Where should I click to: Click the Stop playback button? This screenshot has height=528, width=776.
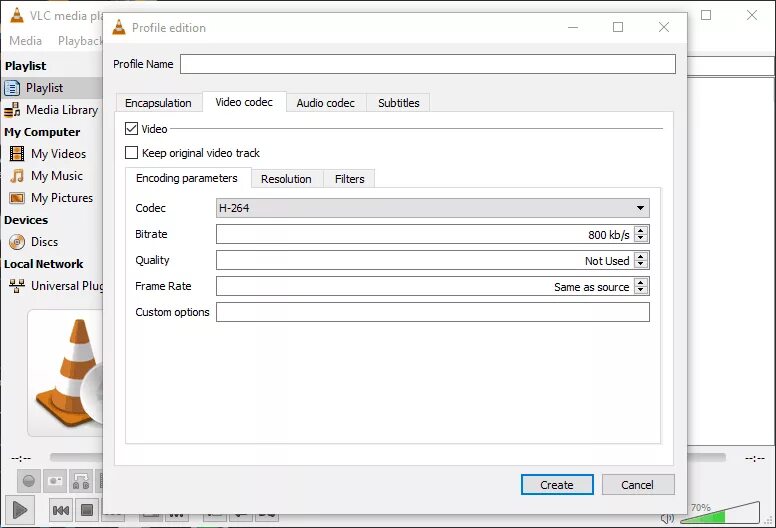tap(87, 510)
